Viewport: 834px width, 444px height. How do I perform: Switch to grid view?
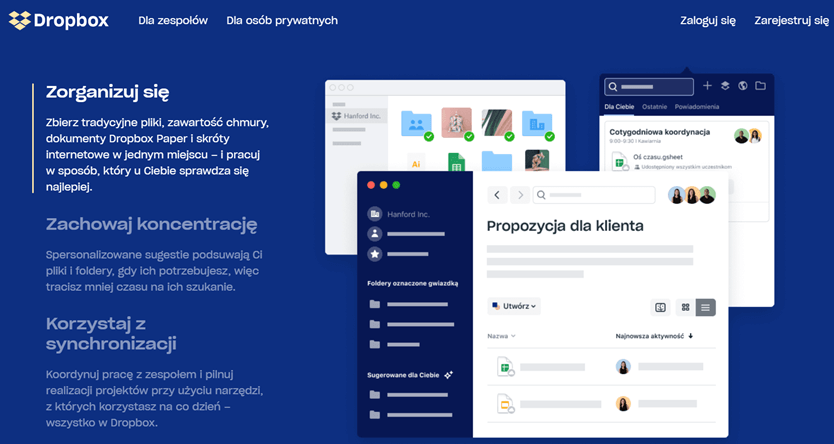pos(686,307)
